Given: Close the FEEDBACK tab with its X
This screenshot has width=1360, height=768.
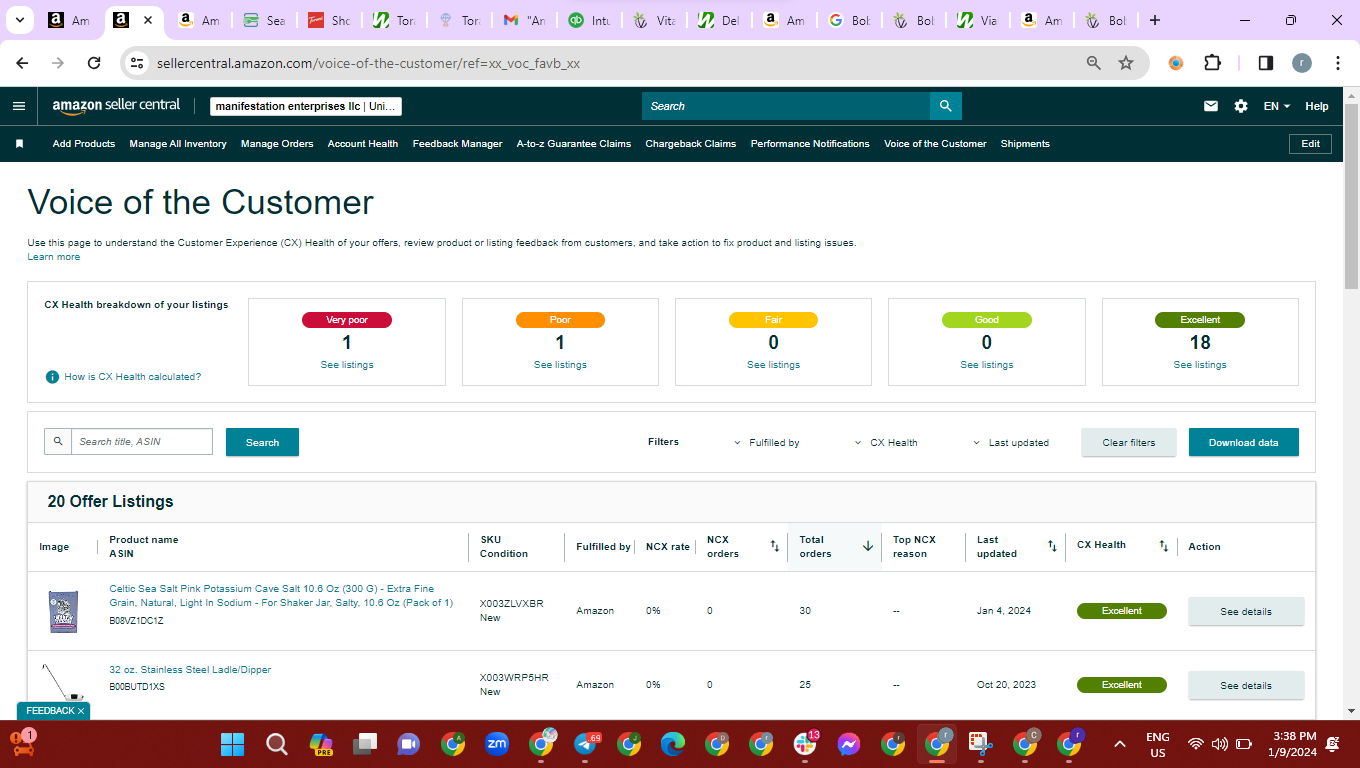Looking at the screenshot, I should [81, 711].
